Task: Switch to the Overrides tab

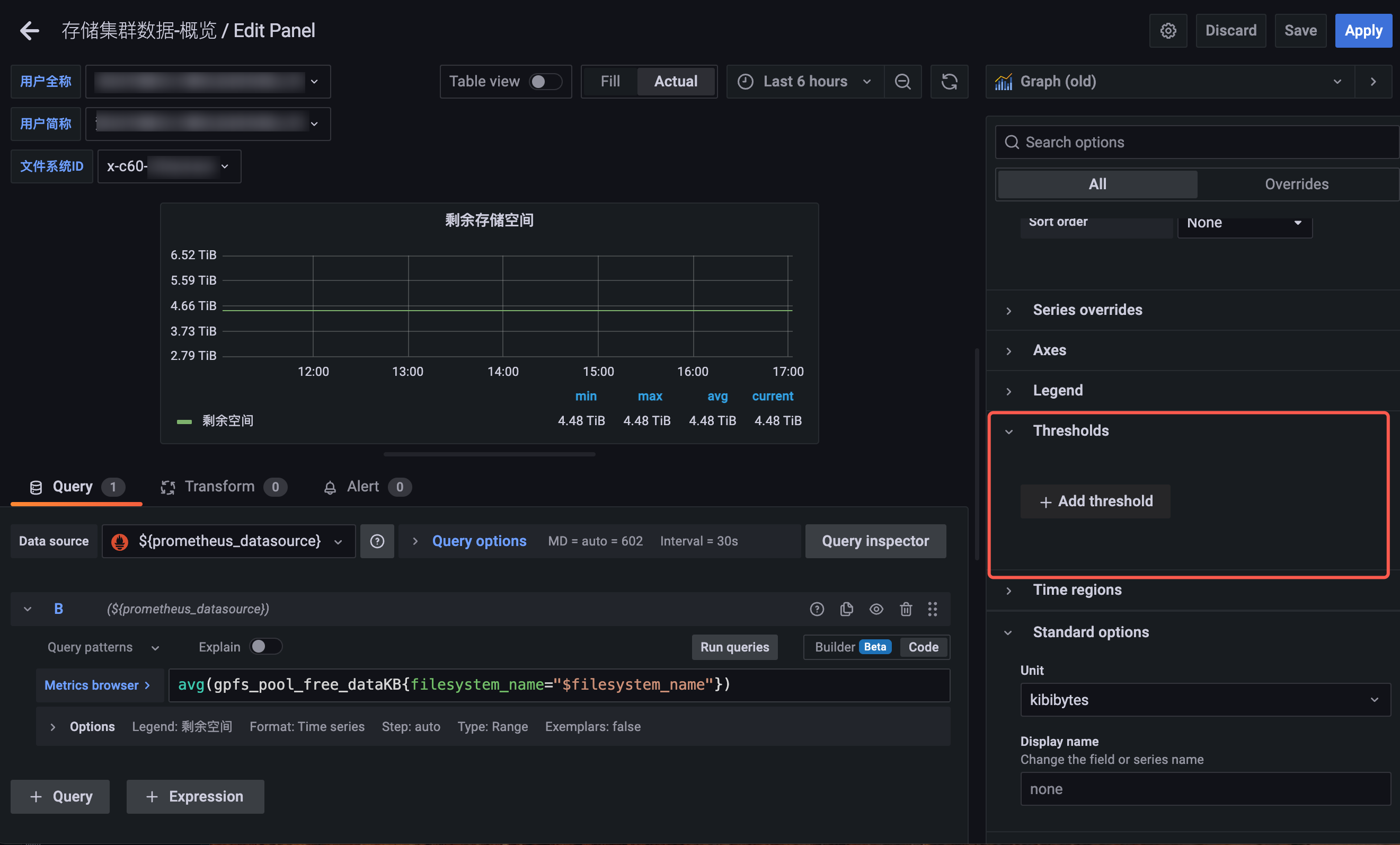Action: click(x=1296, y=184)
